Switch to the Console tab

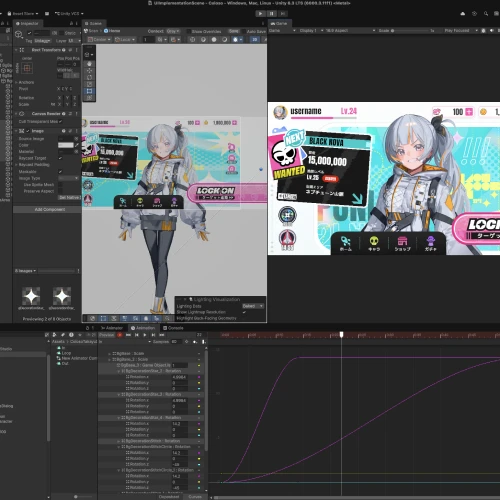(173, 328)
